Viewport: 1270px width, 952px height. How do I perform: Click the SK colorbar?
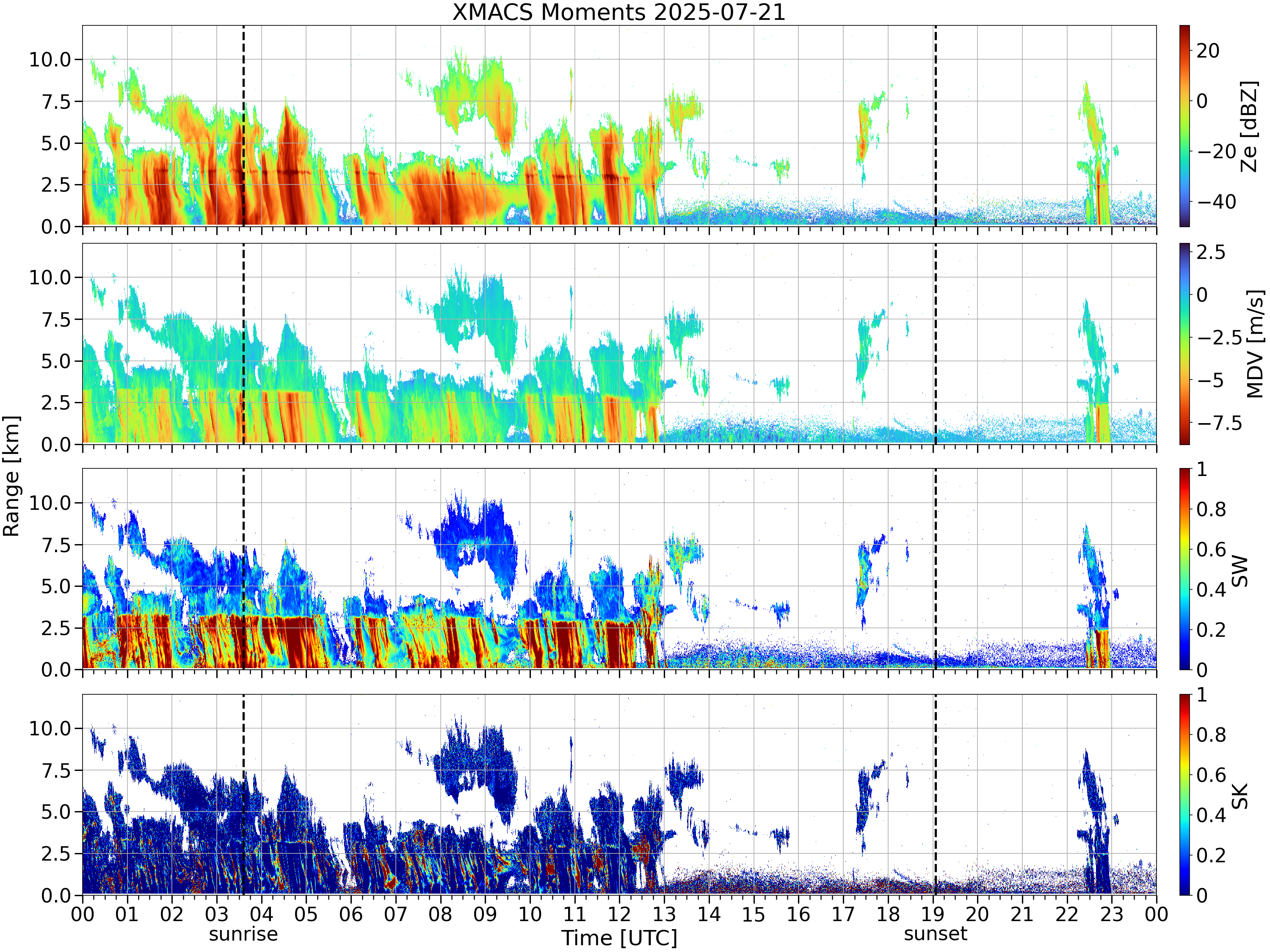point(1184,795)
